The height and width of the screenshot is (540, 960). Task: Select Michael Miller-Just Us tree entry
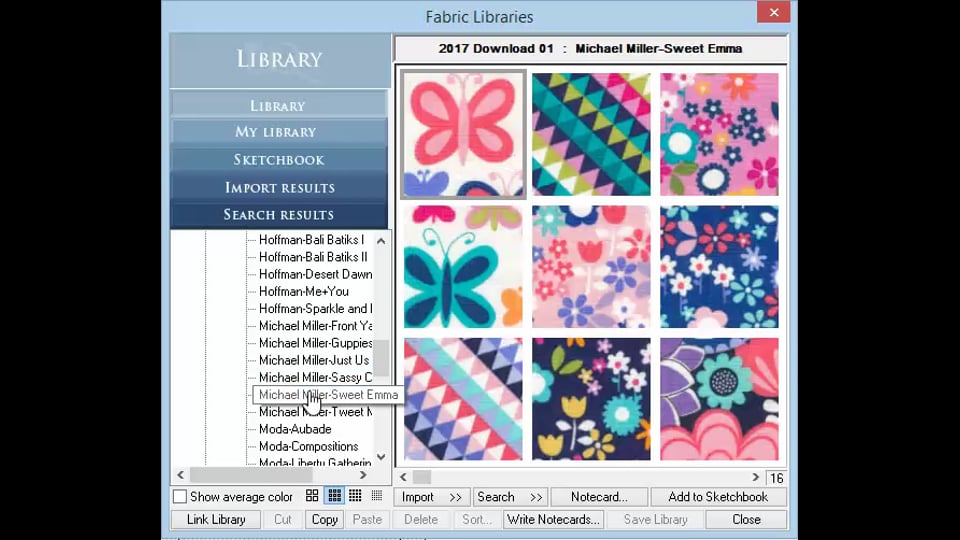(x=314, y=360)
